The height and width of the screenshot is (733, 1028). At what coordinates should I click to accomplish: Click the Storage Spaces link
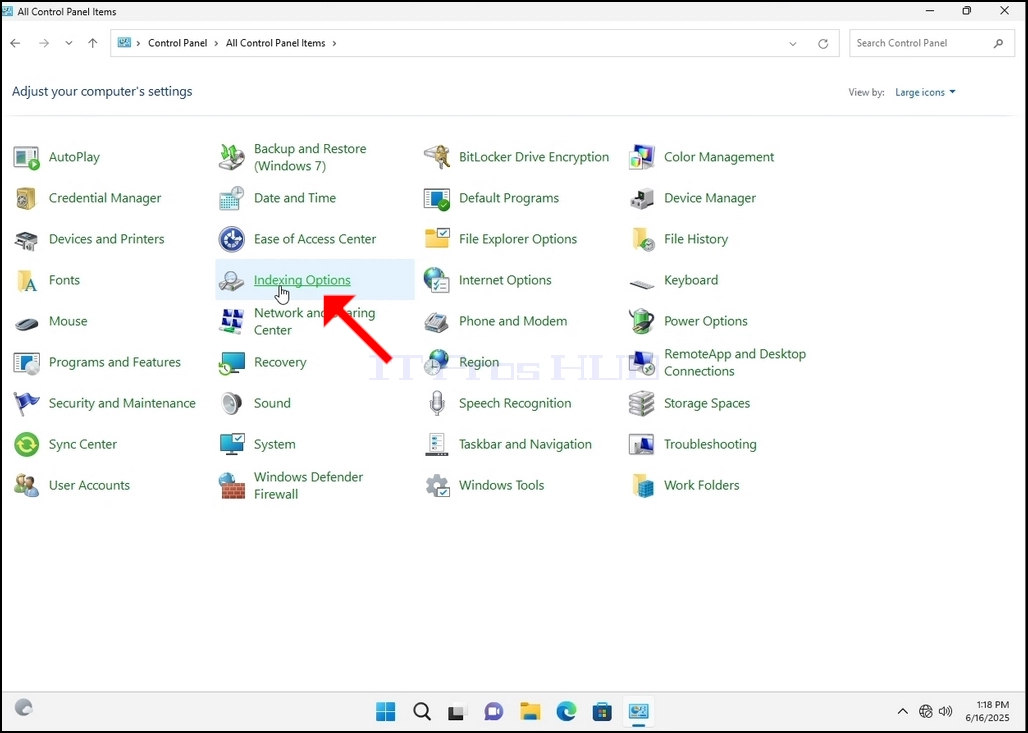click(x=707, y=403)
